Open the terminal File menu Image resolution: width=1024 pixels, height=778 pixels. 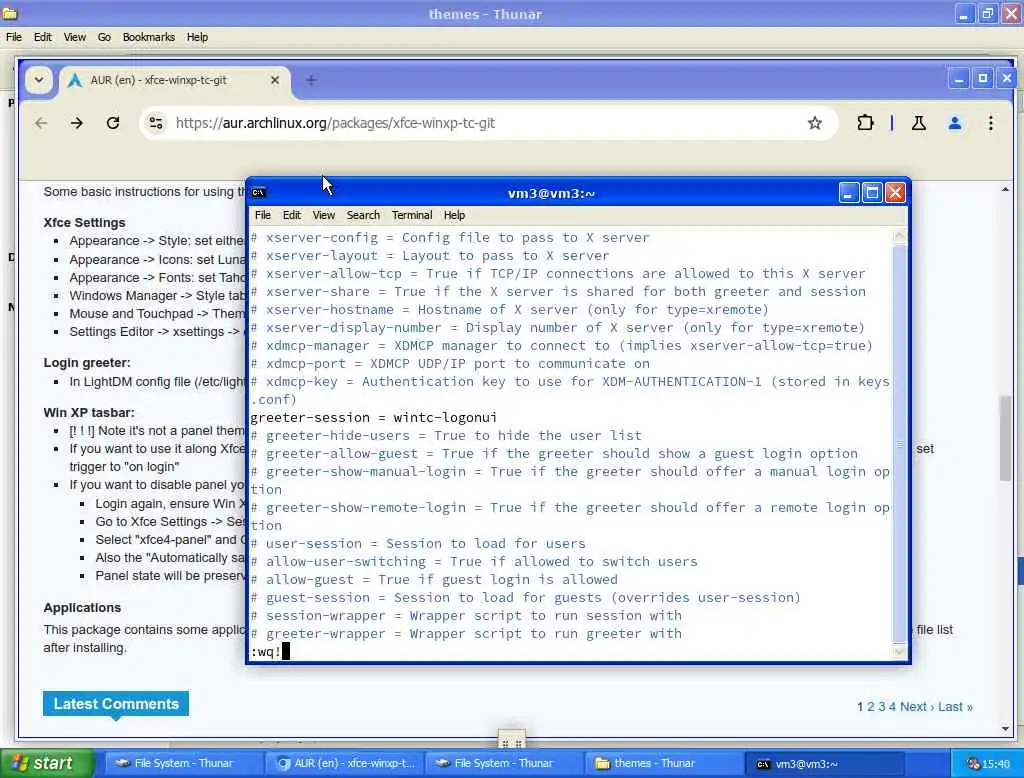(263, 215)
